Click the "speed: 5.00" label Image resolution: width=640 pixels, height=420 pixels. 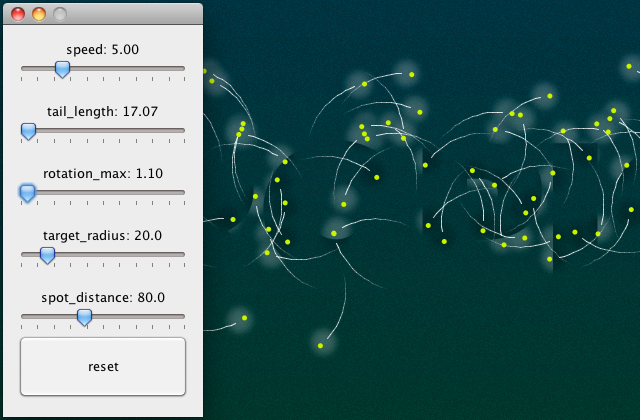point(102,49)
